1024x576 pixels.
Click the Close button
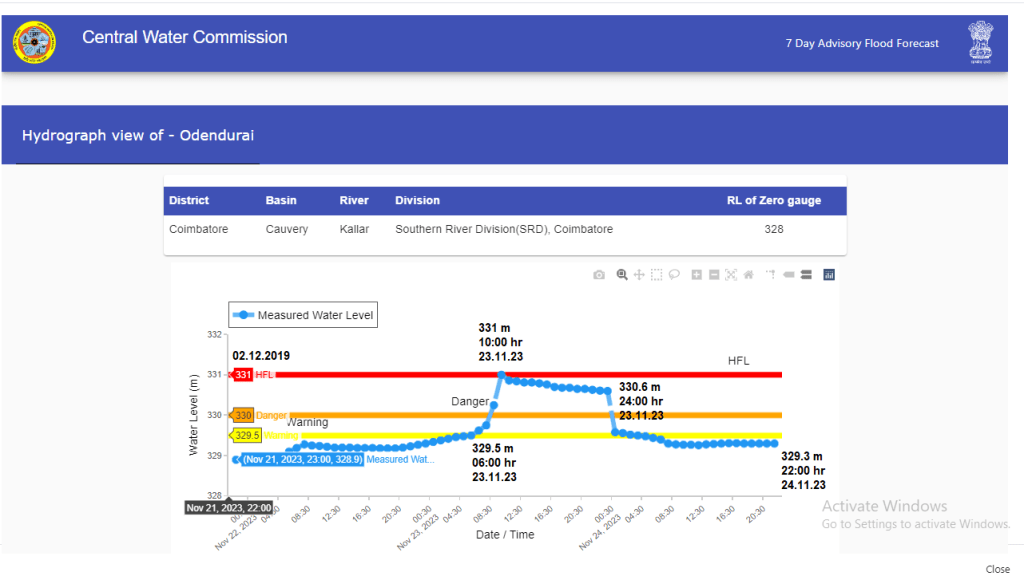point(997,569)
